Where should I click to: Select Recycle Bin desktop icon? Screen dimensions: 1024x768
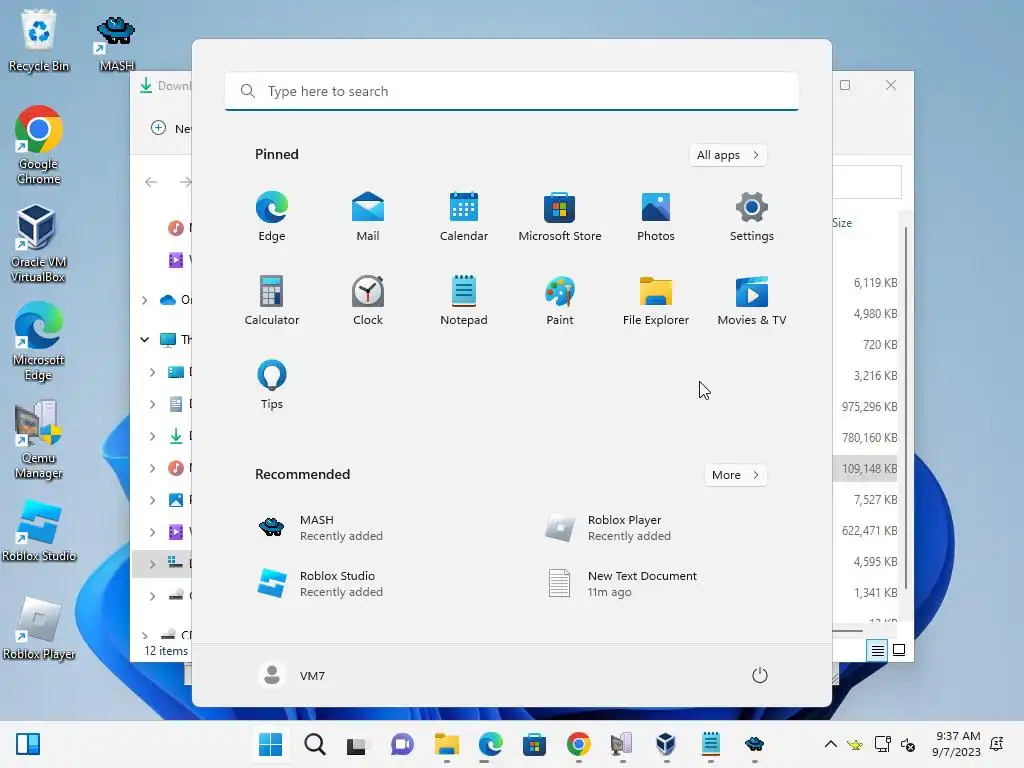39,40
